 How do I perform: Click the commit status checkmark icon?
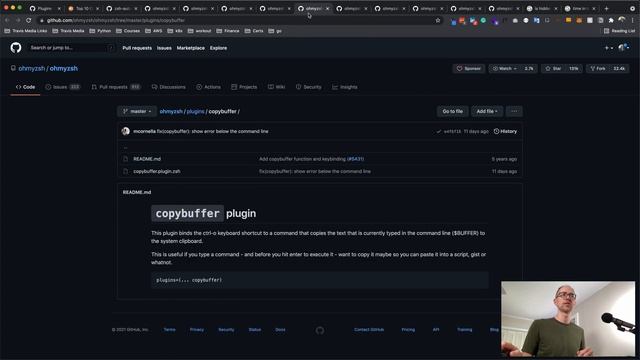tap(439, 131)
